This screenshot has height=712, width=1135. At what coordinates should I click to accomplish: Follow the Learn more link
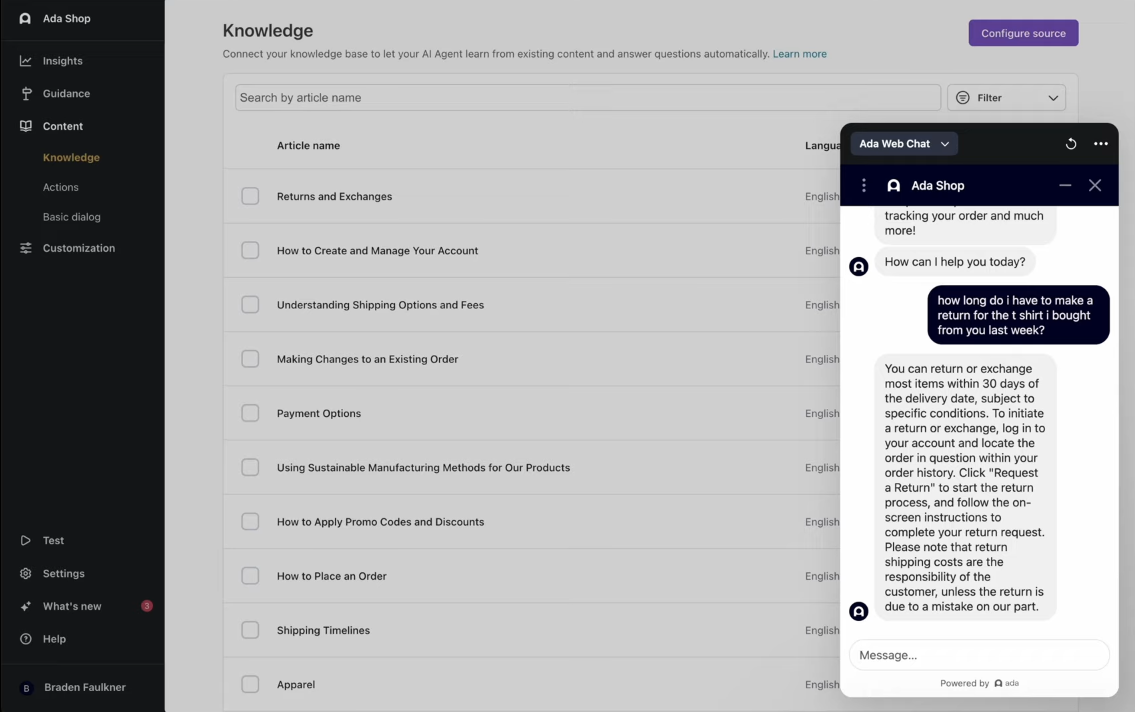pyautogui.click(x=799, y=54)
